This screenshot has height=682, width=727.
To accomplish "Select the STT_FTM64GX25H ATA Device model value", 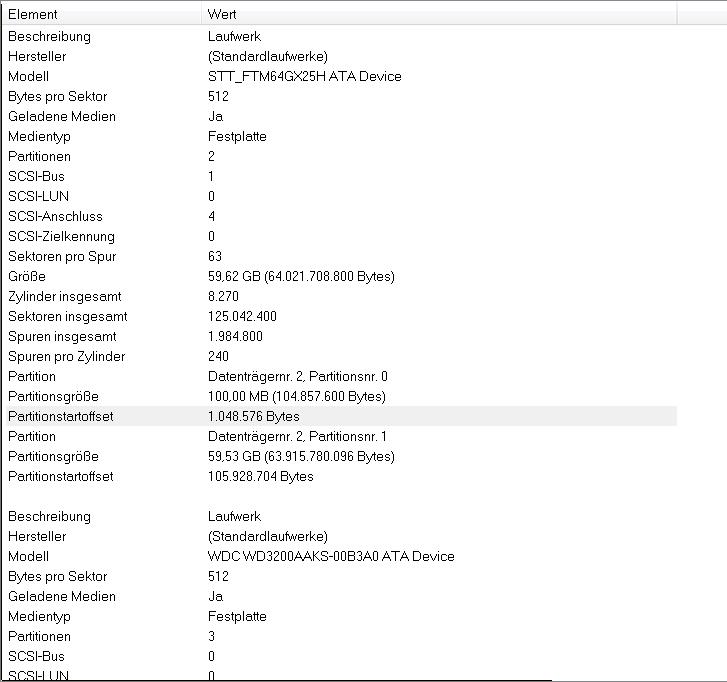I will coord(305,76).
